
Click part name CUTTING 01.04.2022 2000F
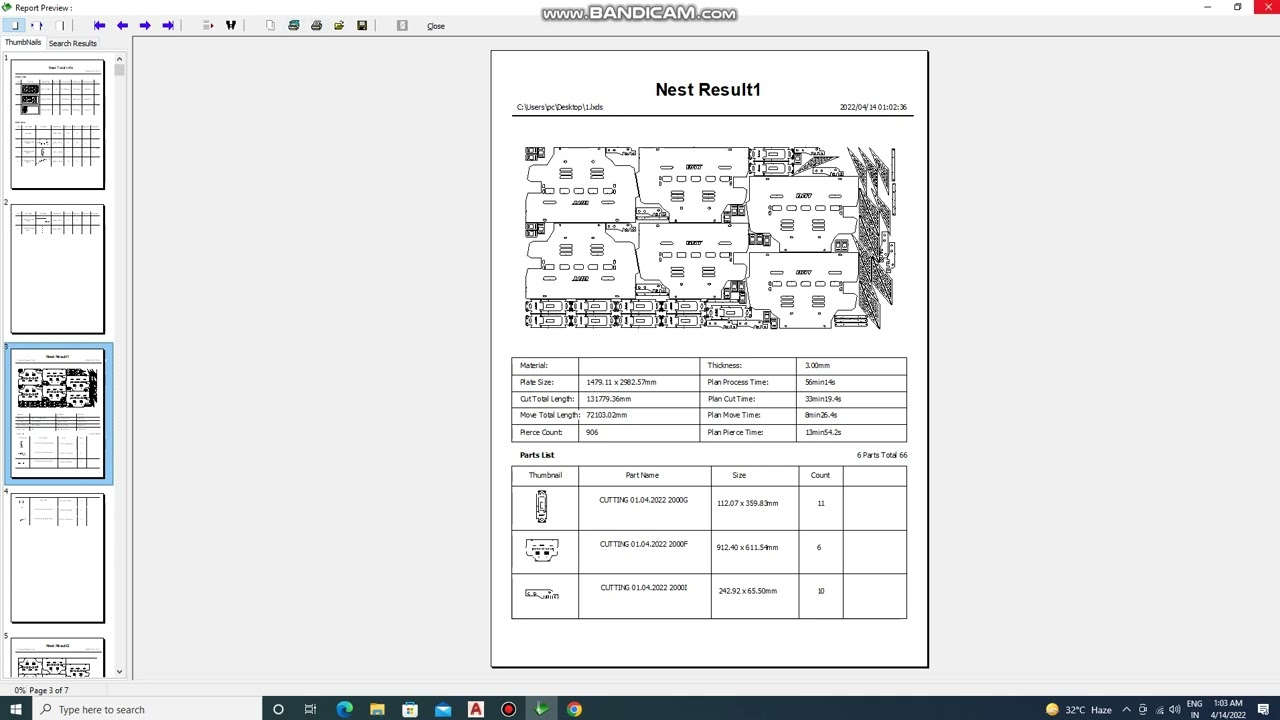643,544
